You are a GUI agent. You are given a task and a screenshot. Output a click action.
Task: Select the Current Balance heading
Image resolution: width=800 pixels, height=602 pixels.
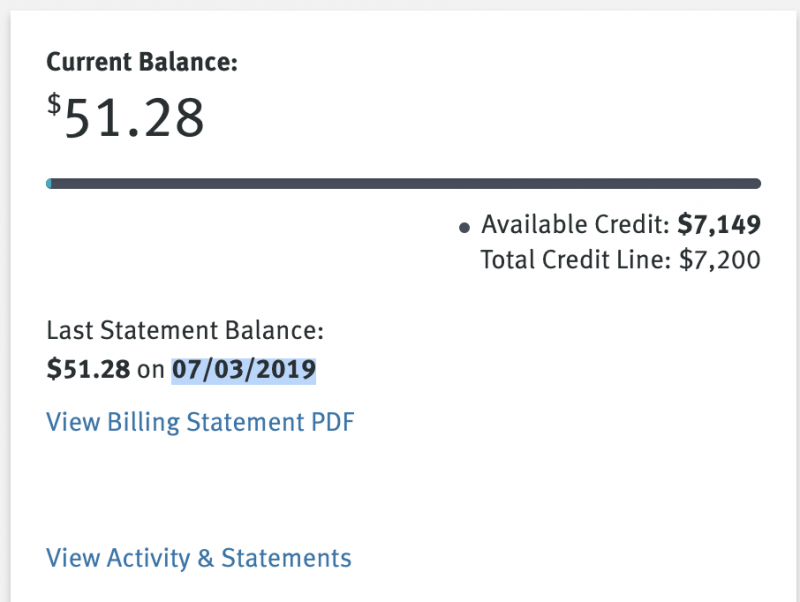[142, 63]
